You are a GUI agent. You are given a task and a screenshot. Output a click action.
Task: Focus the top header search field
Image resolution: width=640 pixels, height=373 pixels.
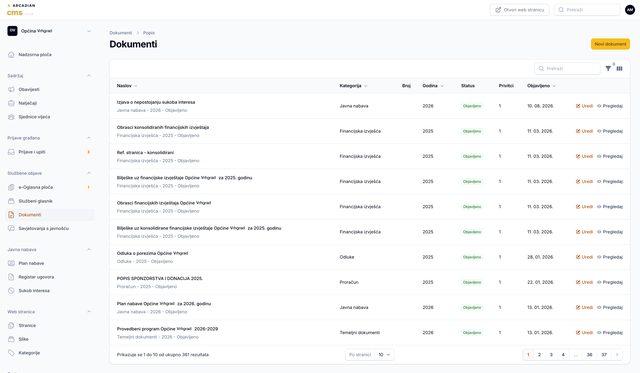[x=587, y=10]
